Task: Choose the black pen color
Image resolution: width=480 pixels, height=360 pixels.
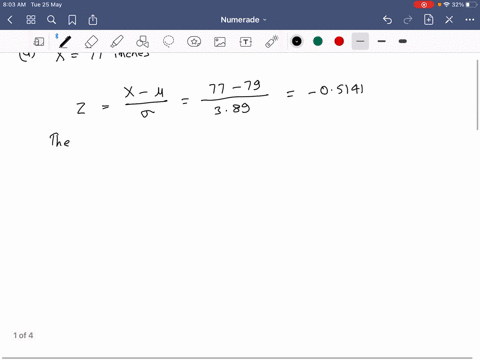Action: coord(297,41)
